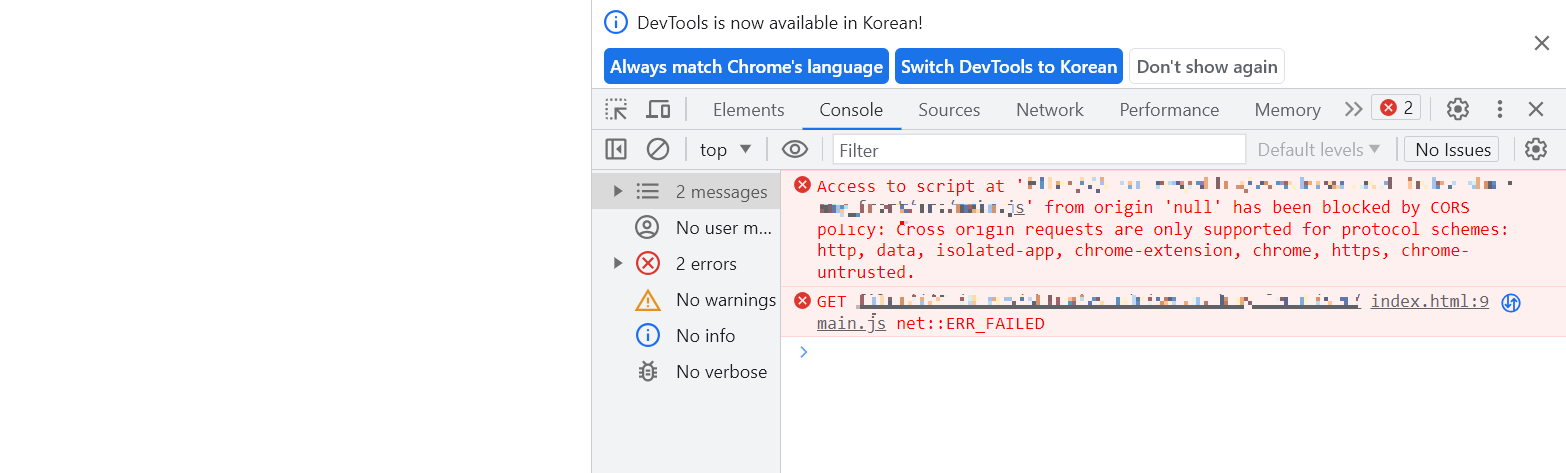Dismiss the language notification bar
The width and height of the screenshot is (1566, 473).
1542,43
